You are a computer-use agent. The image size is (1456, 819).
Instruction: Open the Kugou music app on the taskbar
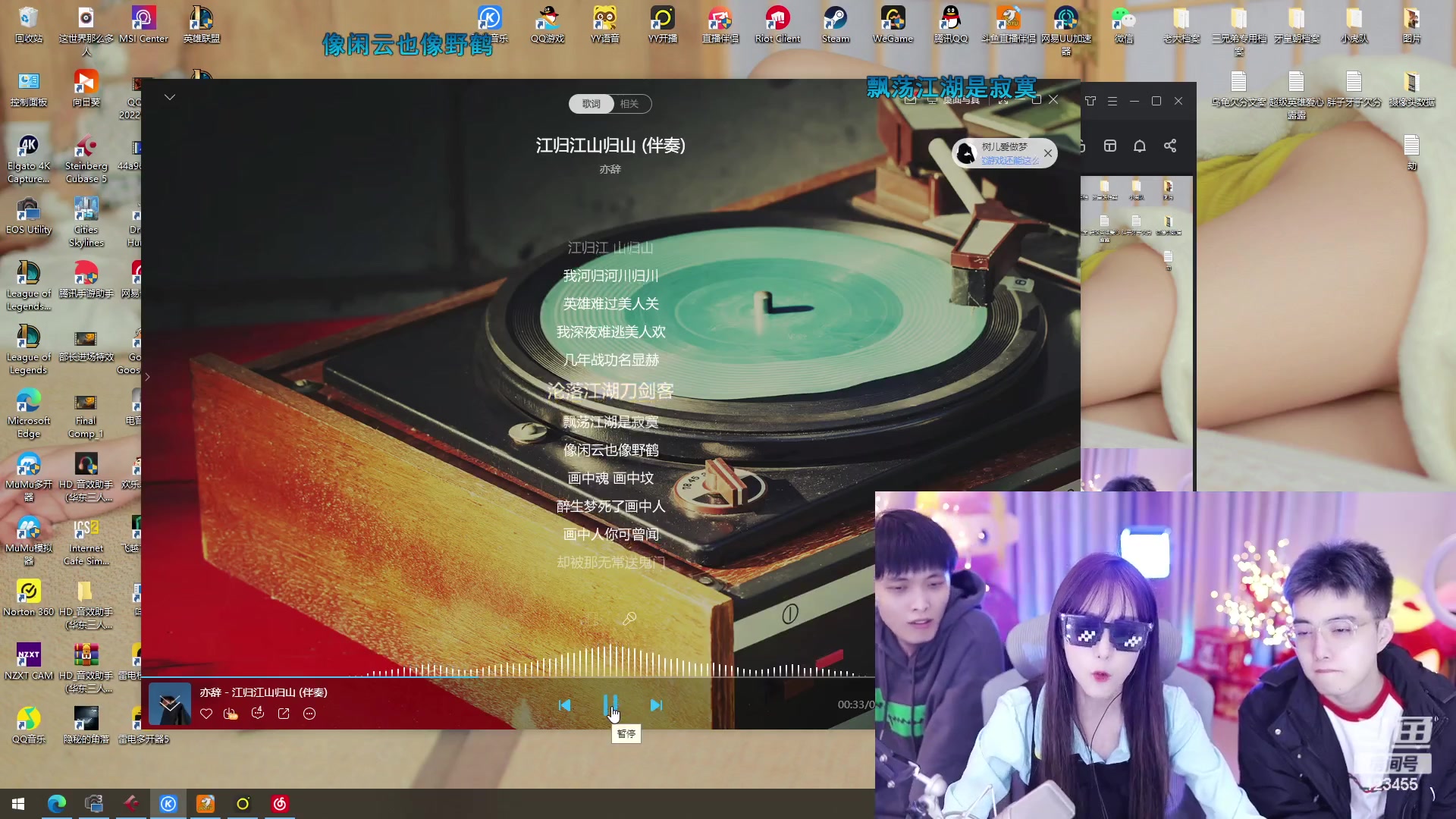[x=168, y=804]
